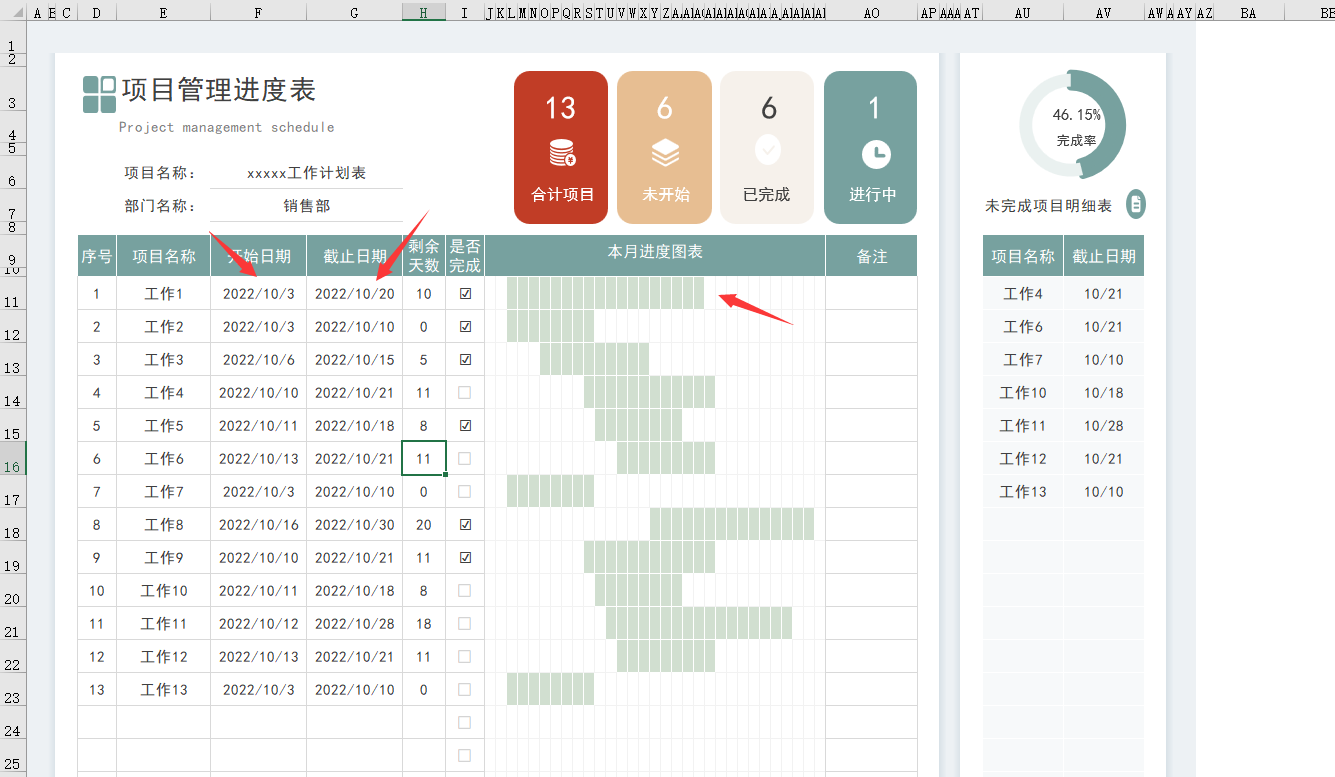Tick the 是否完成 checkbox for 工作11
Screen dimensions: 1335x777
coord(465,624)
